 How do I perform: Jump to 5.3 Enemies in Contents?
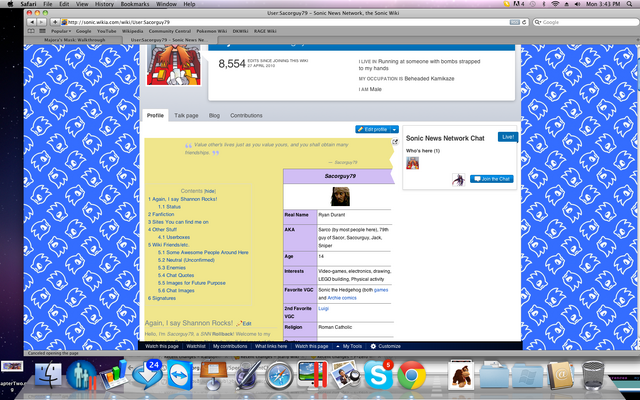point(171,268)
